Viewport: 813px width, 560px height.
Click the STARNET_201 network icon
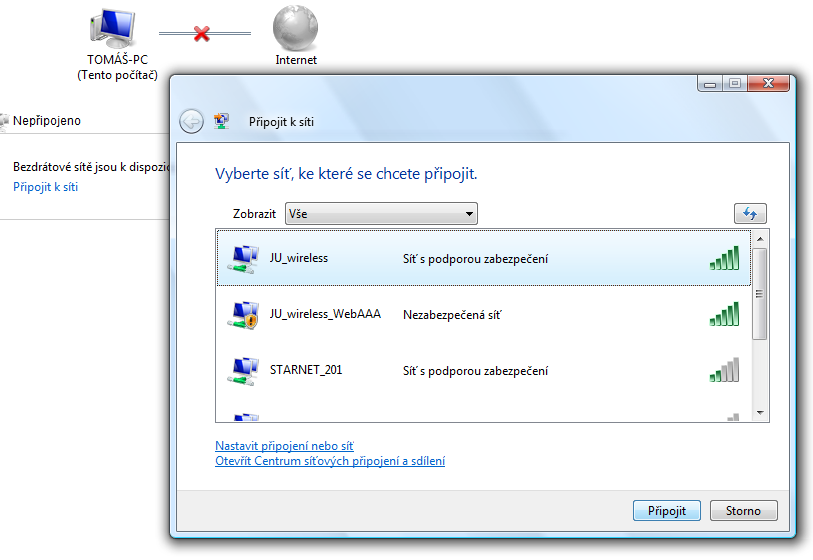(x=243, y=371)
